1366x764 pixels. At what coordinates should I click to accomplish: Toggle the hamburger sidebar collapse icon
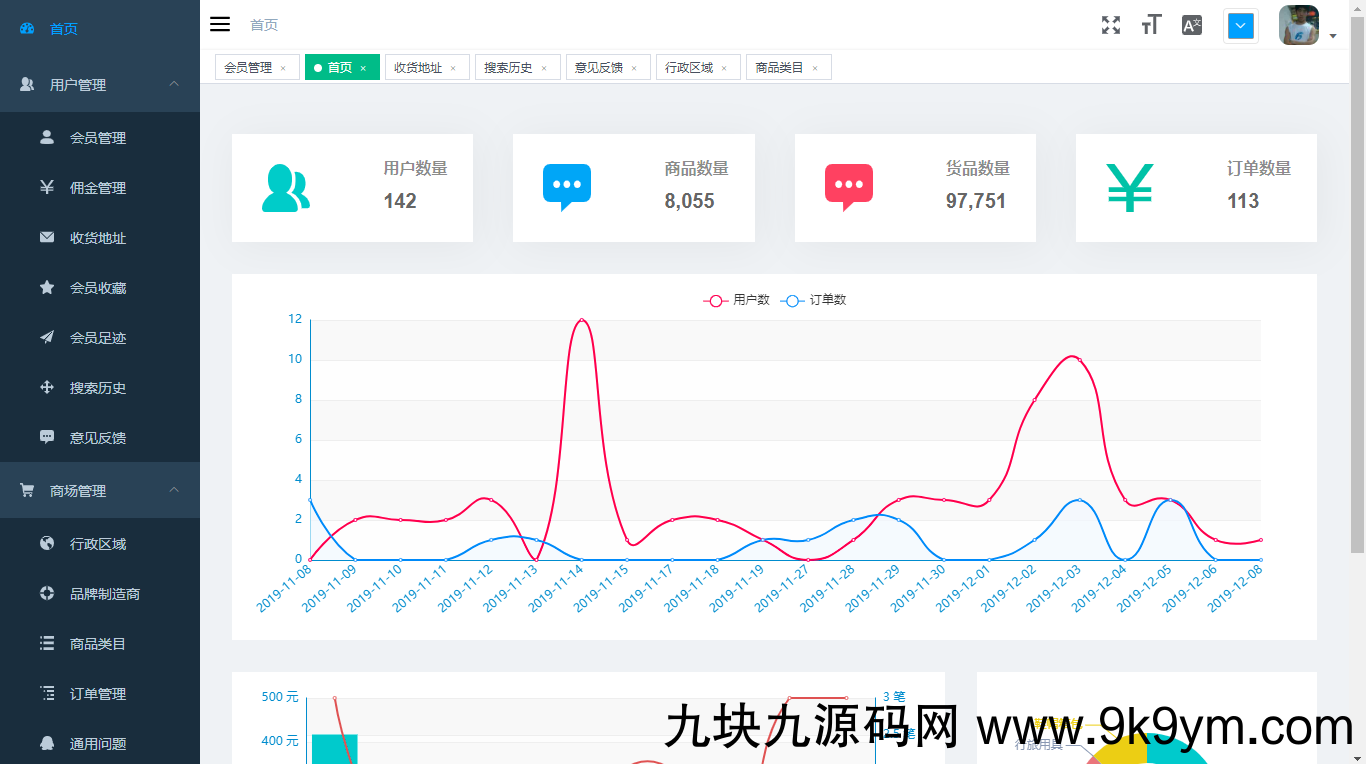click(x=220, y=24)
